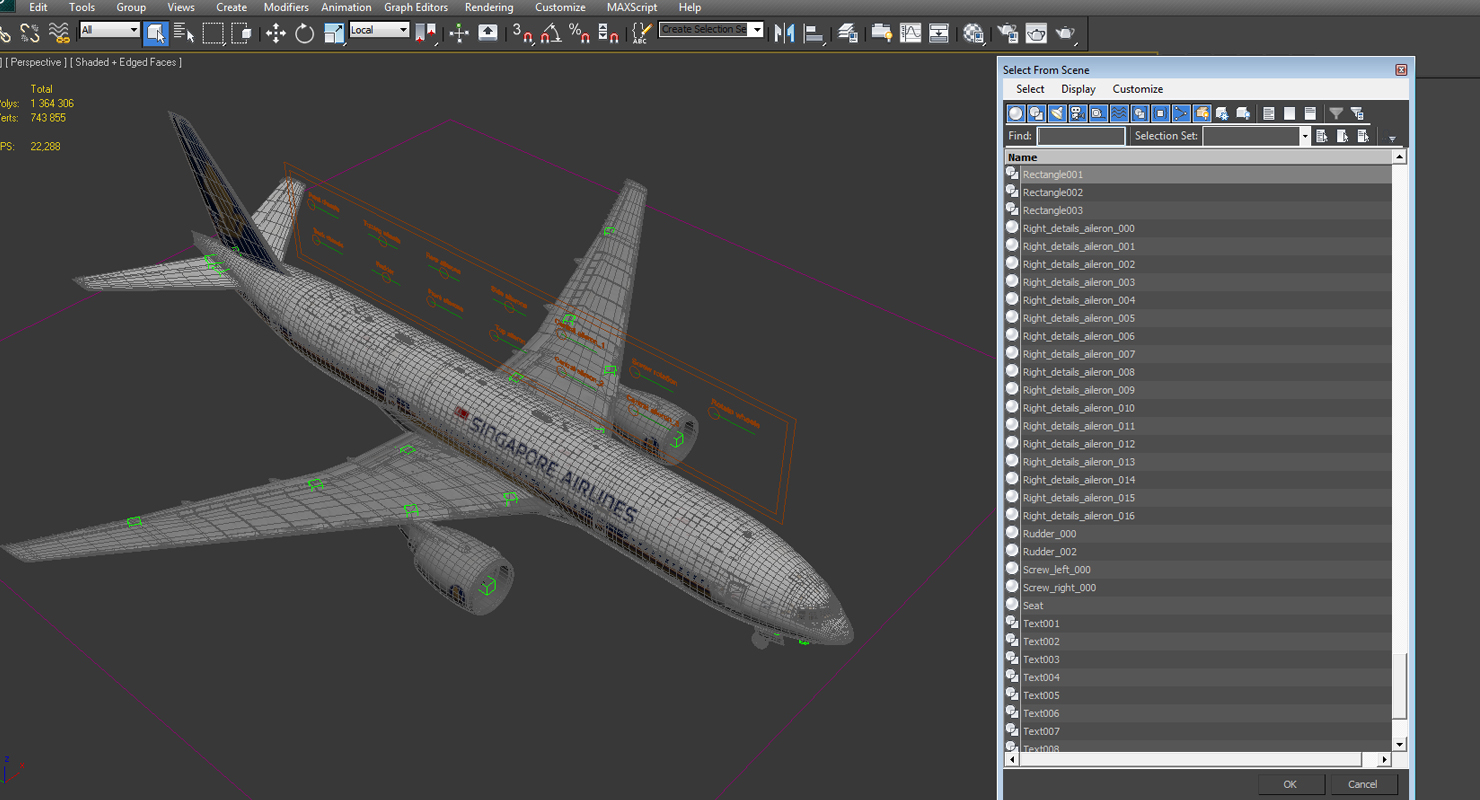Activate Select and Move tool
Image resolution: width=1480 pixels, height=800 pixels.
[x=276, y=33]
